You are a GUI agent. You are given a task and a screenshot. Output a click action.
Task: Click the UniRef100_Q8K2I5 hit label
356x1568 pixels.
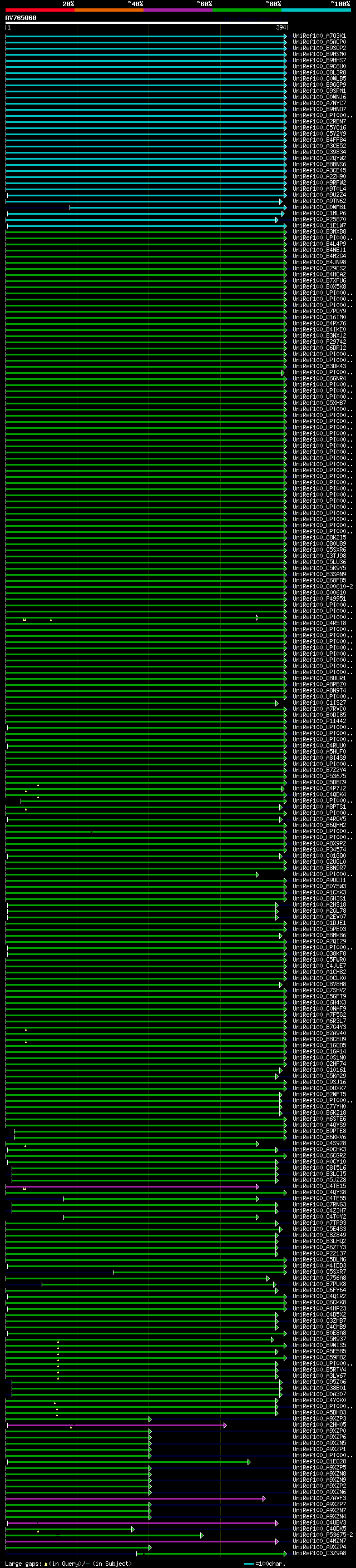click(x=319, y=537)
